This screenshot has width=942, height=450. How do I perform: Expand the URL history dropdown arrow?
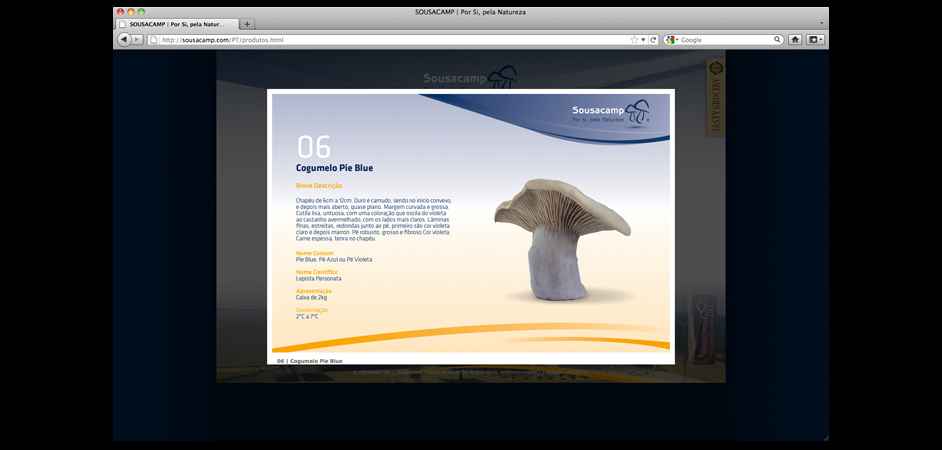coord(643,40)
